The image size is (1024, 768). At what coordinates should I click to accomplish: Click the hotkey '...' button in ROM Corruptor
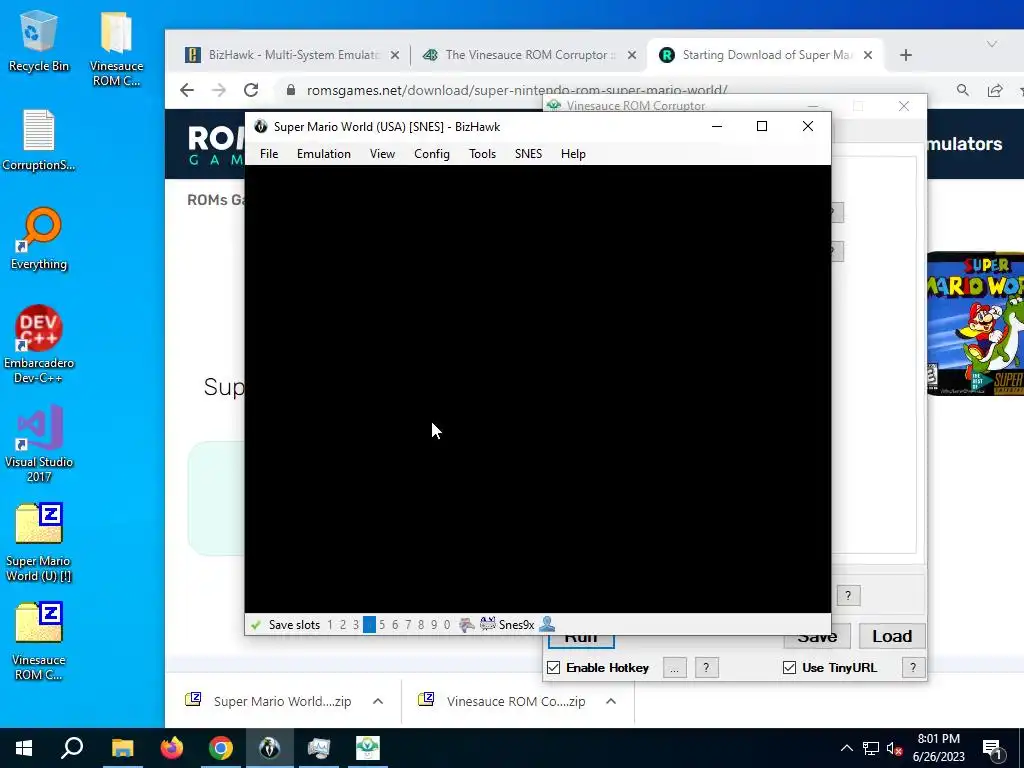675,668
